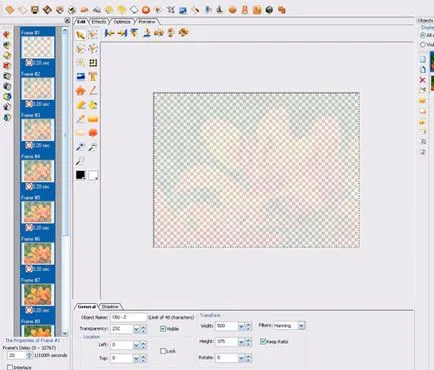Viewport: 434px width, 370px height.
Task: Select the red blob fill tool
Action: coord(93,133)
